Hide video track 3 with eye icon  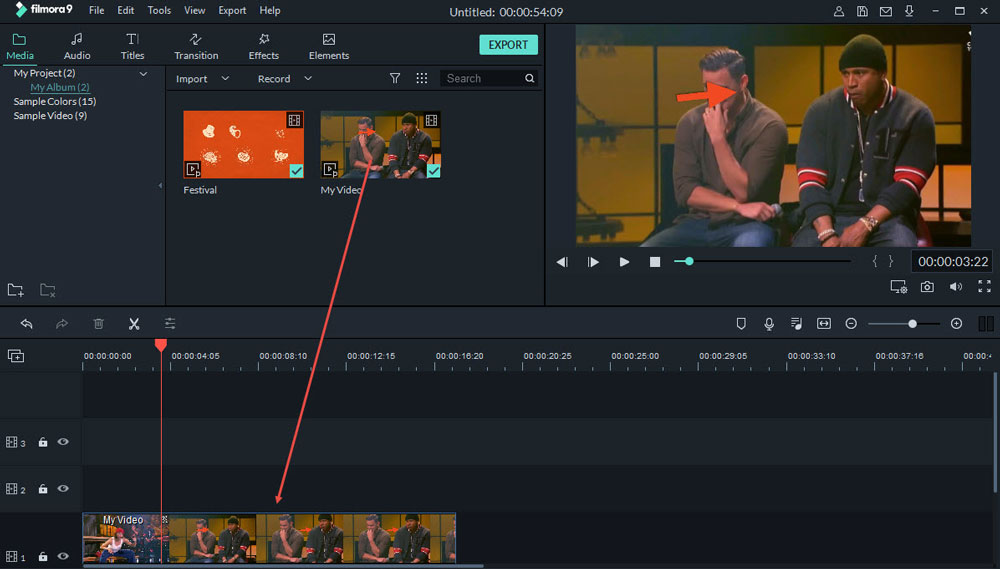[x=63, y=442]
